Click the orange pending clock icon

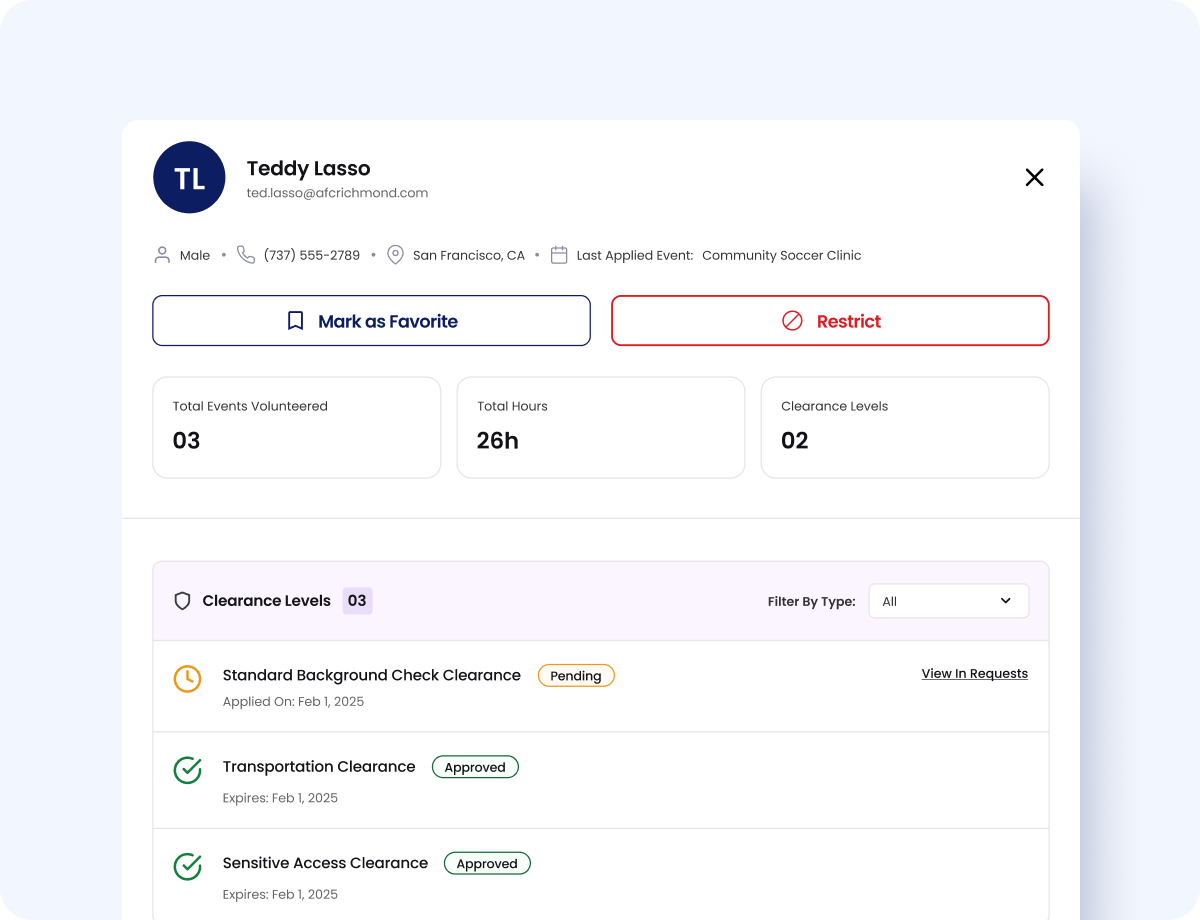point(187,678)
